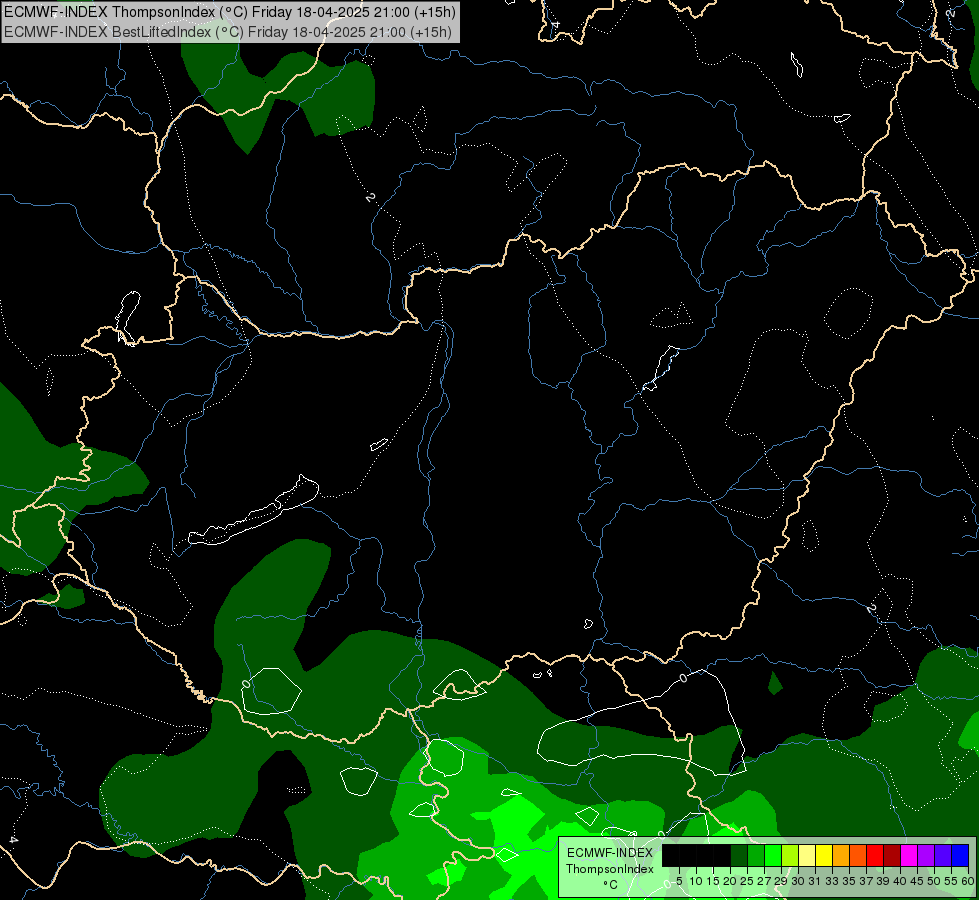The height and width of the screenshot is (900, 979).
Task: Click the yellow-green legend swatch 29–30
Action: pyautogui.click(x=790, y=855)
